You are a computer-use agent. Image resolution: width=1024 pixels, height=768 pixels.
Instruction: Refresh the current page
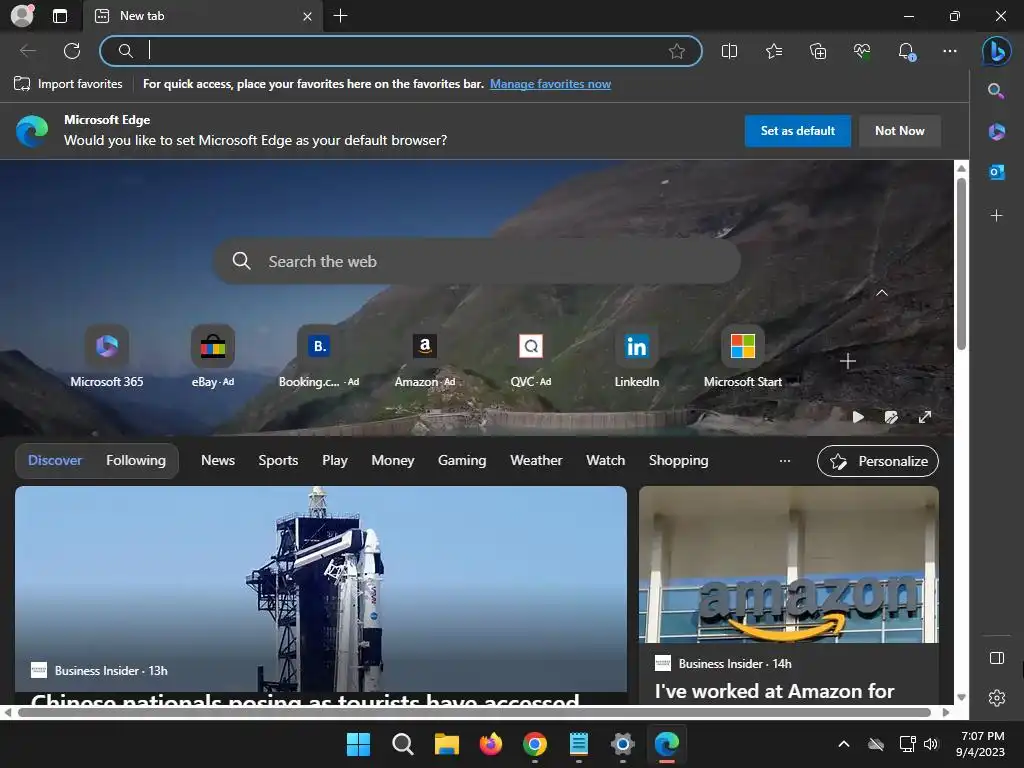pos(72,51)
